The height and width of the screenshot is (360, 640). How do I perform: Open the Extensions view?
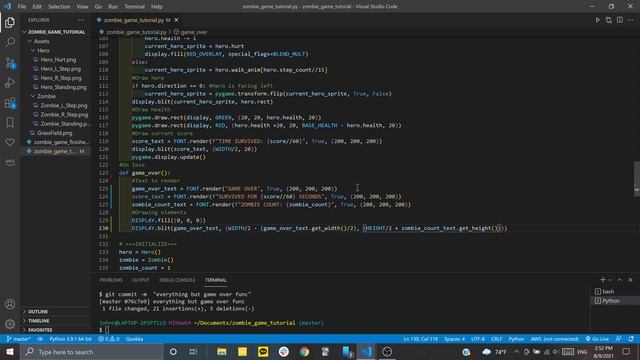click(x=10, y=103)
